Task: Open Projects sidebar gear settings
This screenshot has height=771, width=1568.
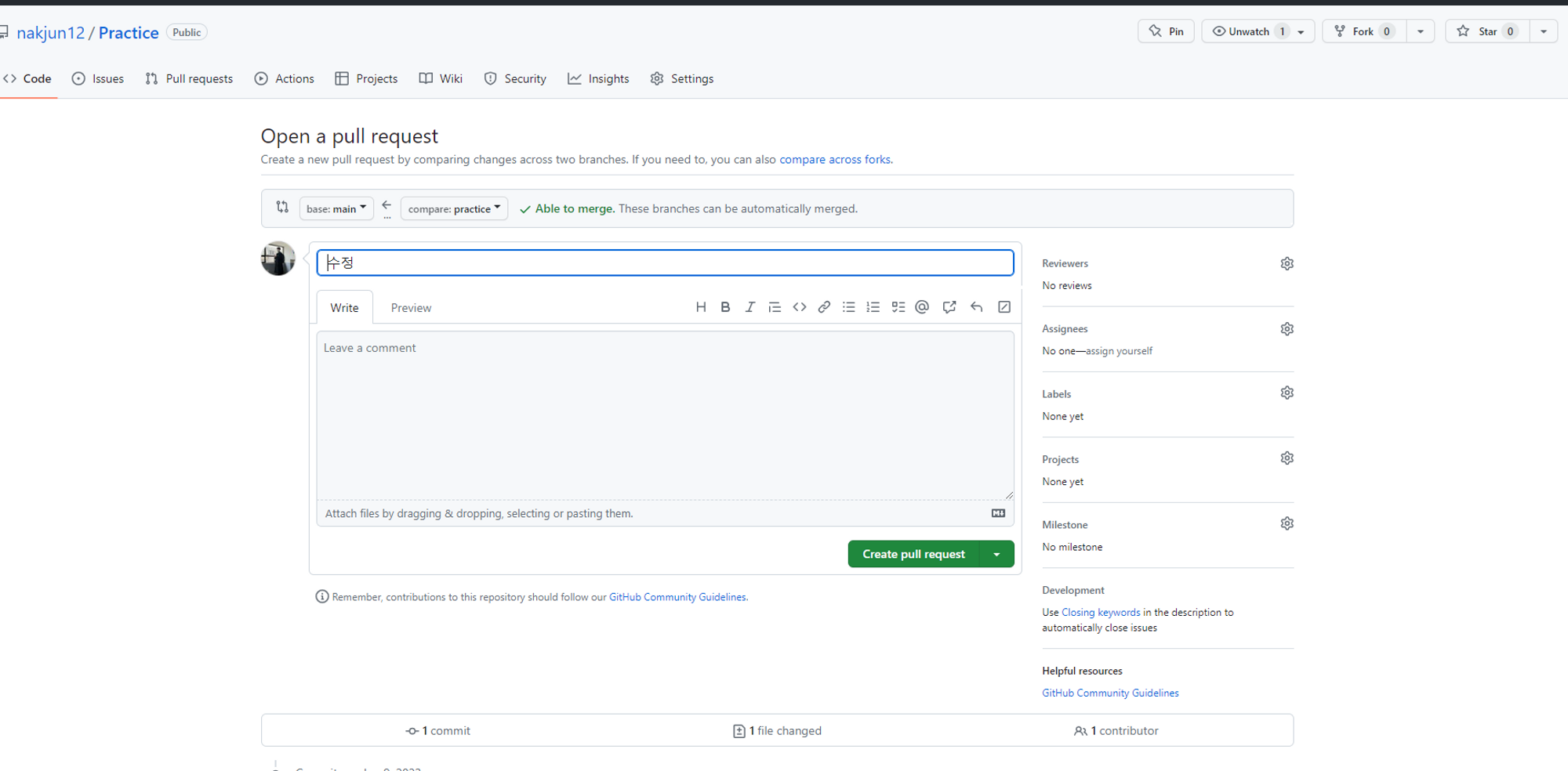Action: click(1287, 458)
